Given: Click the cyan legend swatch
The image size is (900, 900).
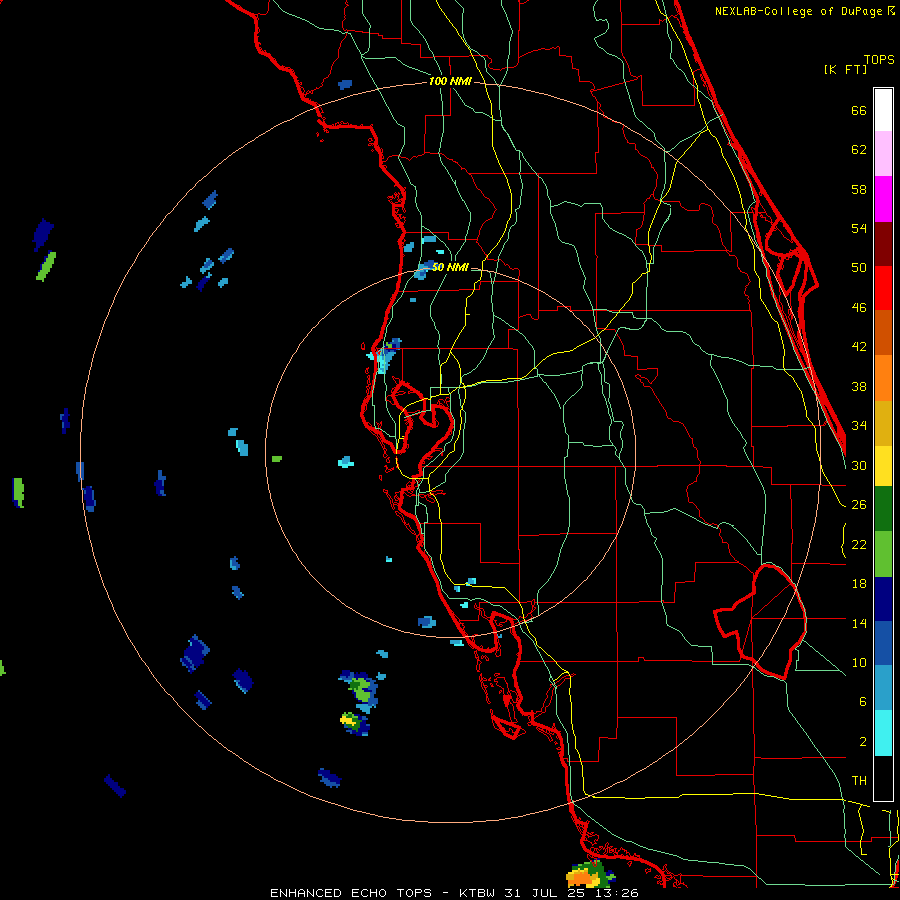Looking at the screenshot, I should point(883,733).
